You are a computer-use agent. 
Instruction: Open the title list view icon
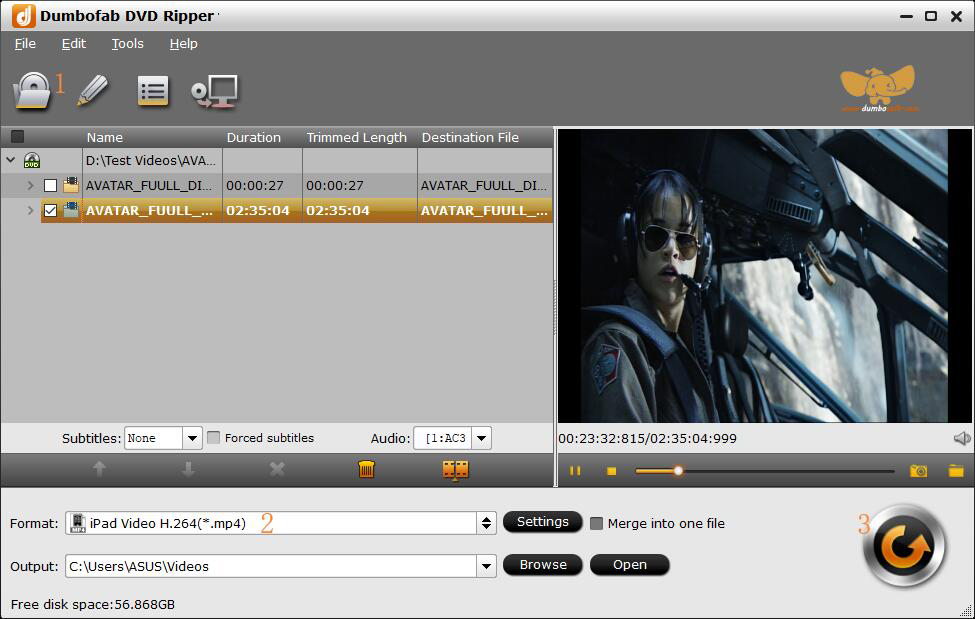[153, 91]
